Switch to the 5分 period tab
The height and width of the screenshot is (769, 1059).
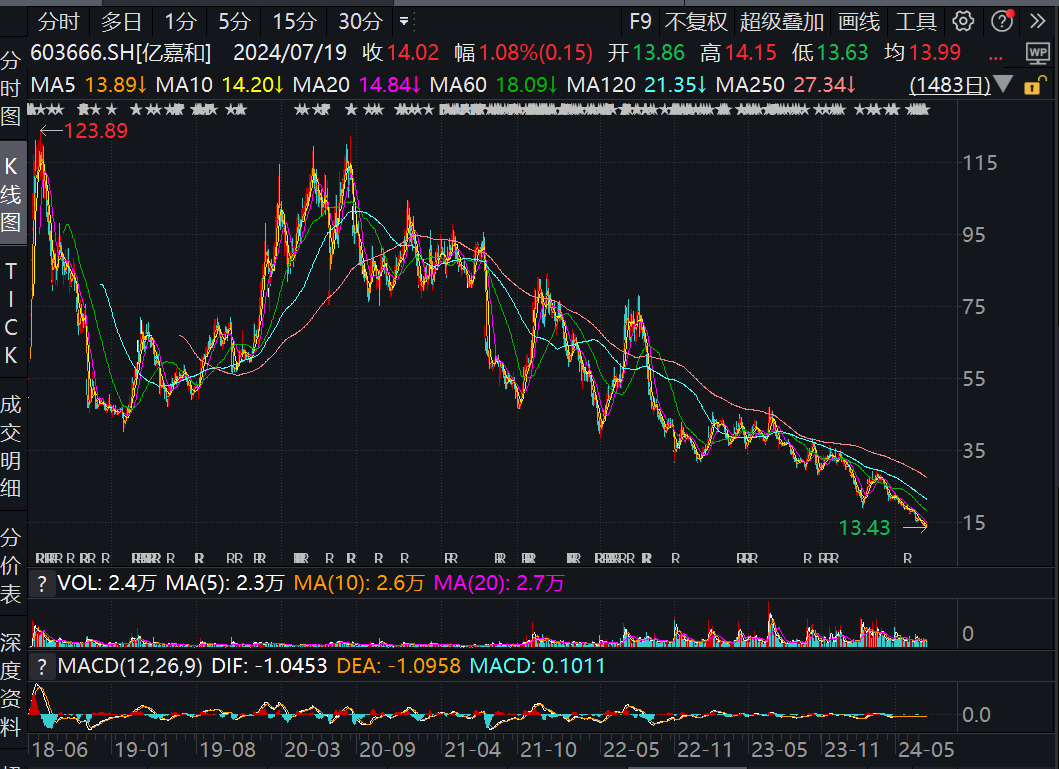point(234,22)
